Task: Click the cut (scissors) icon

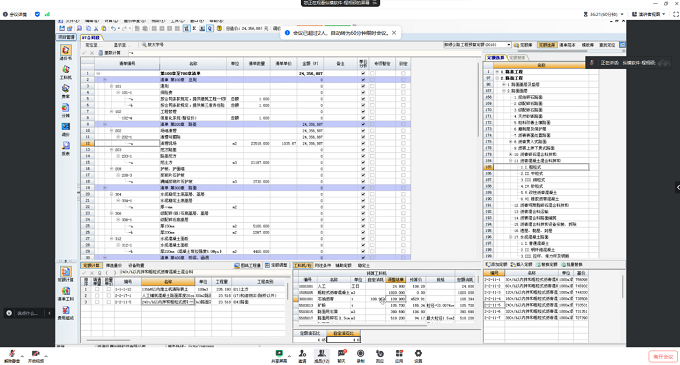Action: 96,28
